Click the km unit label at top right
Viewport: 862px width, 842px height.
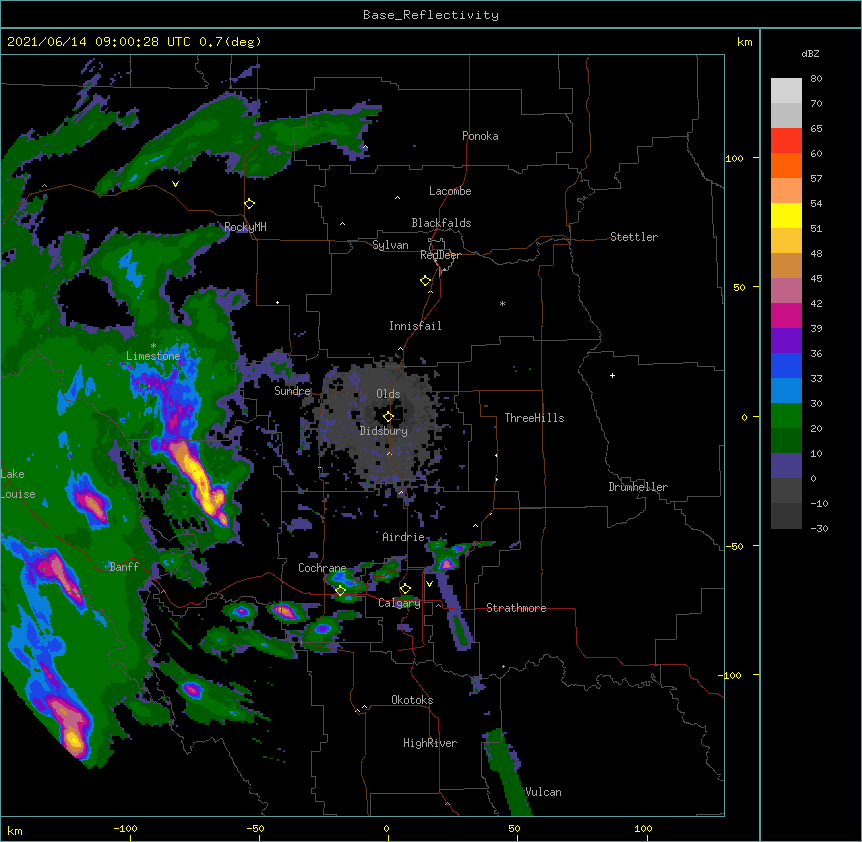pyautogui.click(x=744, y=42)
